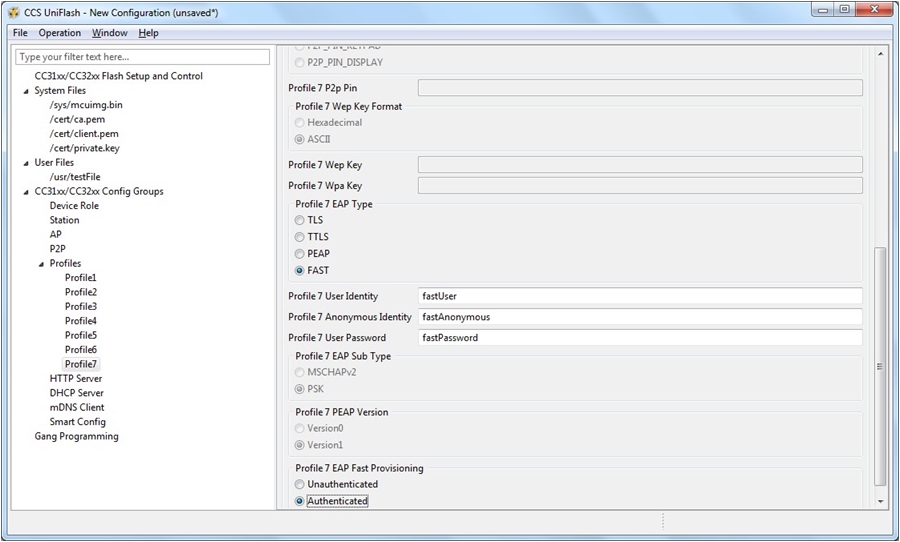
Task: Collapse the User Files tree node
Action: pos(26,162)
